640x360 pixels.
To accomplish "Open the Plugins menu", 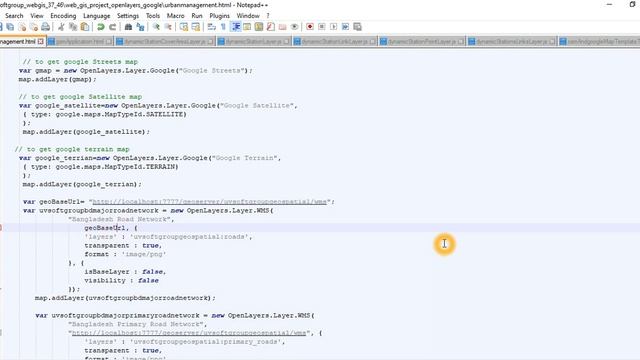I will coord(220,16).
